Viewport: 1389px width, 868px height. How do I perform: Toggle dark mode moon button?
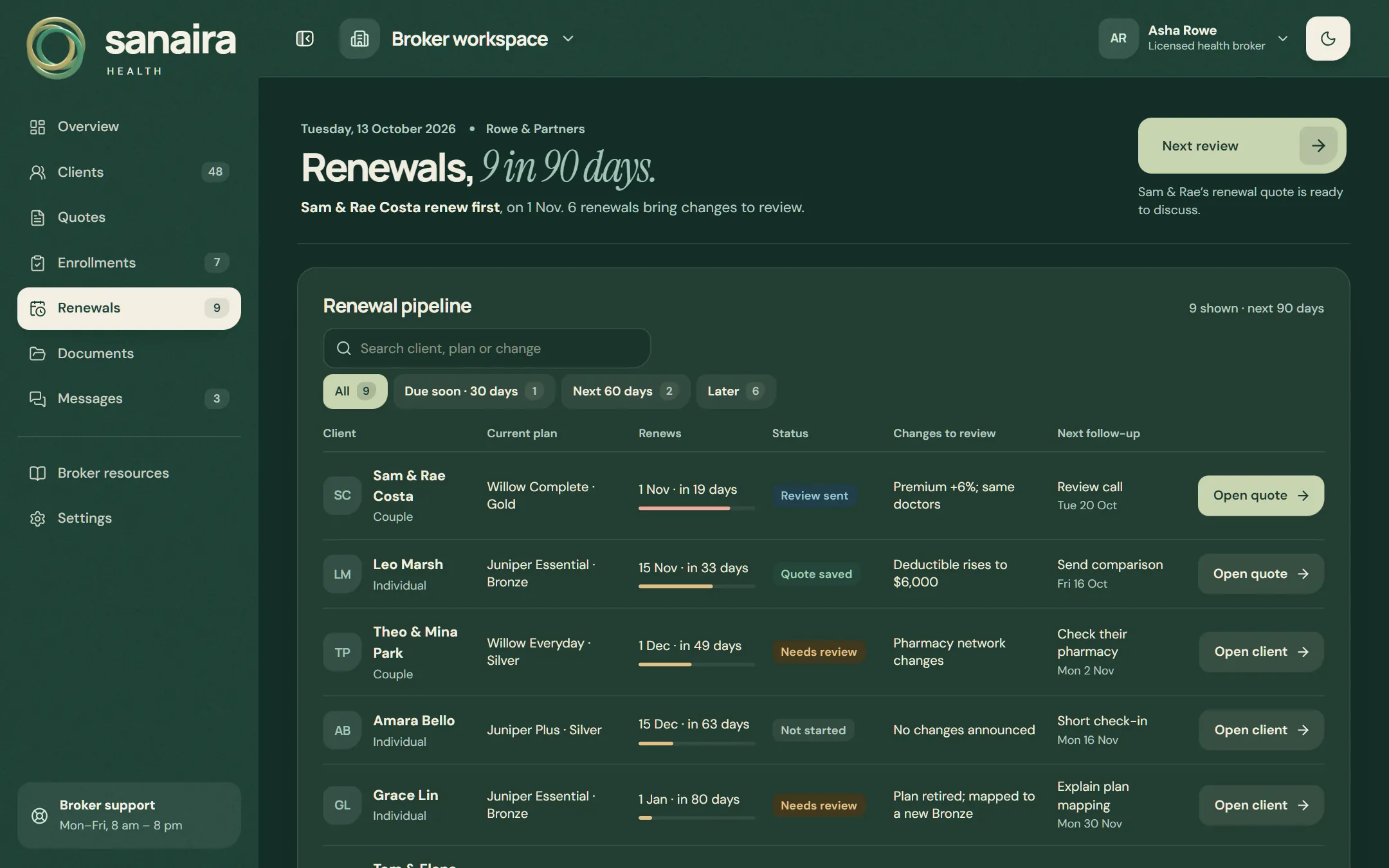[1328, 39]
